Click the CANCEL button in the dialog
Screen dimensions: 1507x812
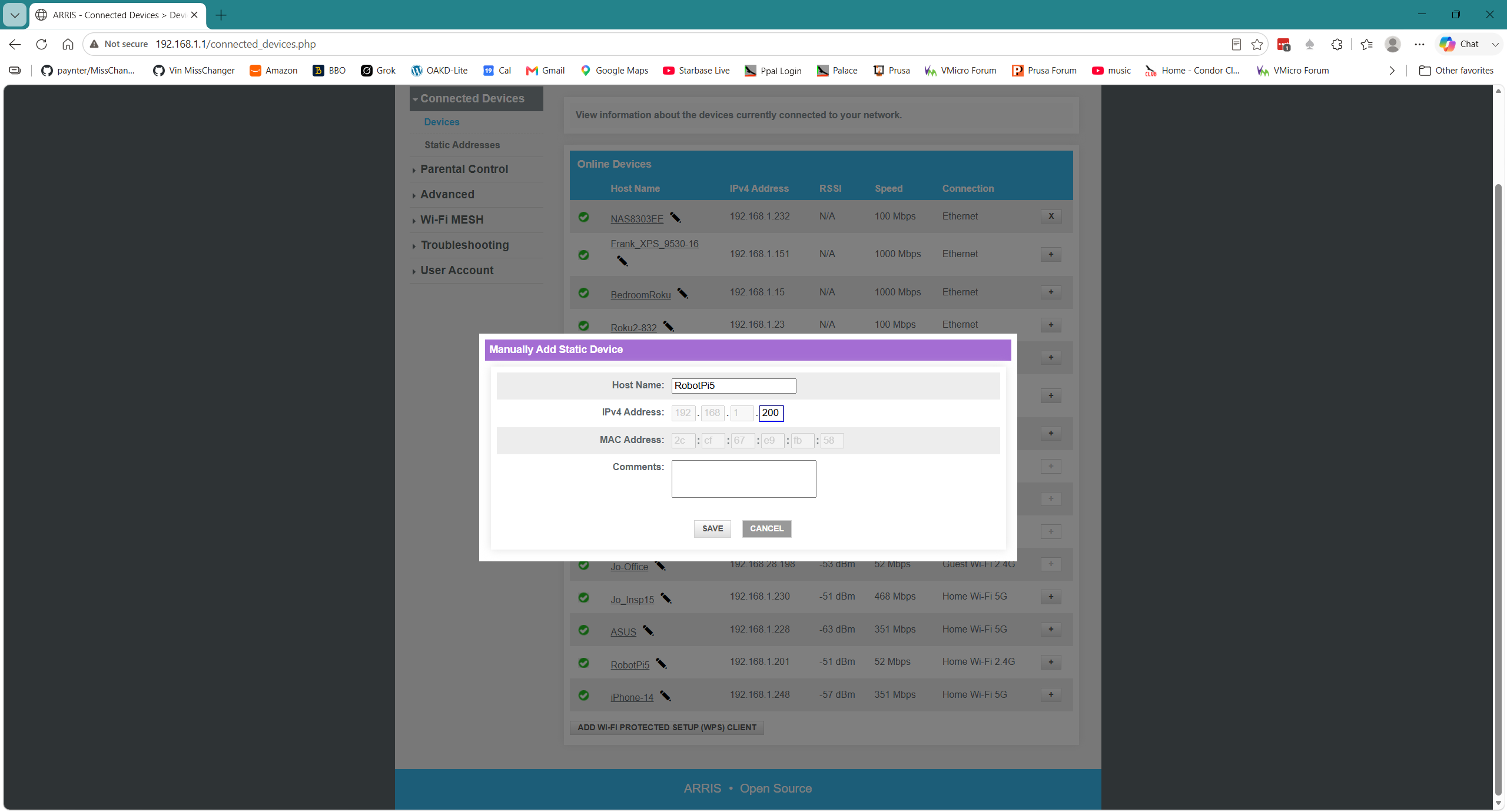(x=766, y=528)
